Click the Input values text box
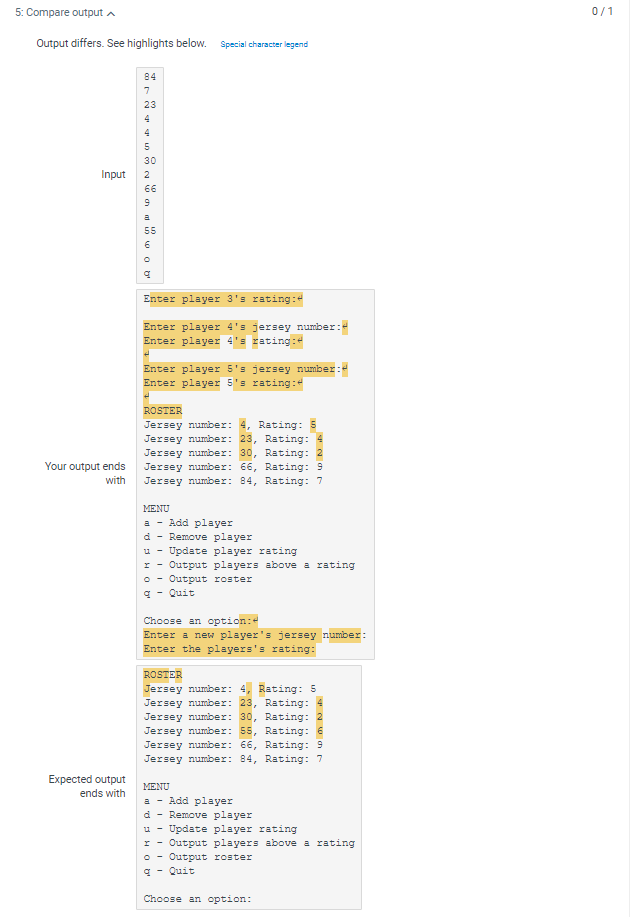The width and height of the screenshot is (630, 917). (x=150, y=175)
